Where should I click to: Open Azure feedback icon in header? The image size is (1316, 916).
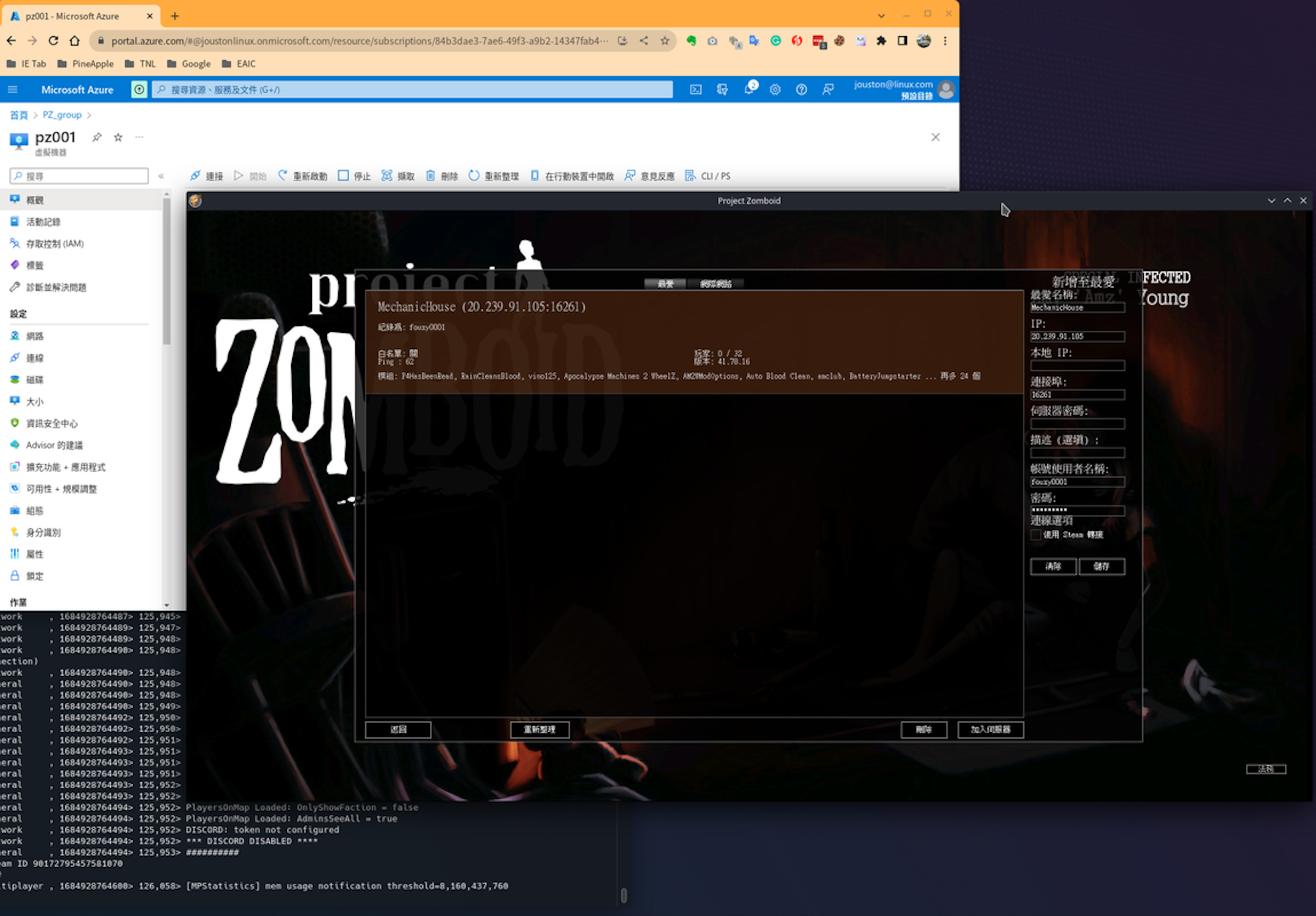click(x=827, y=89)
